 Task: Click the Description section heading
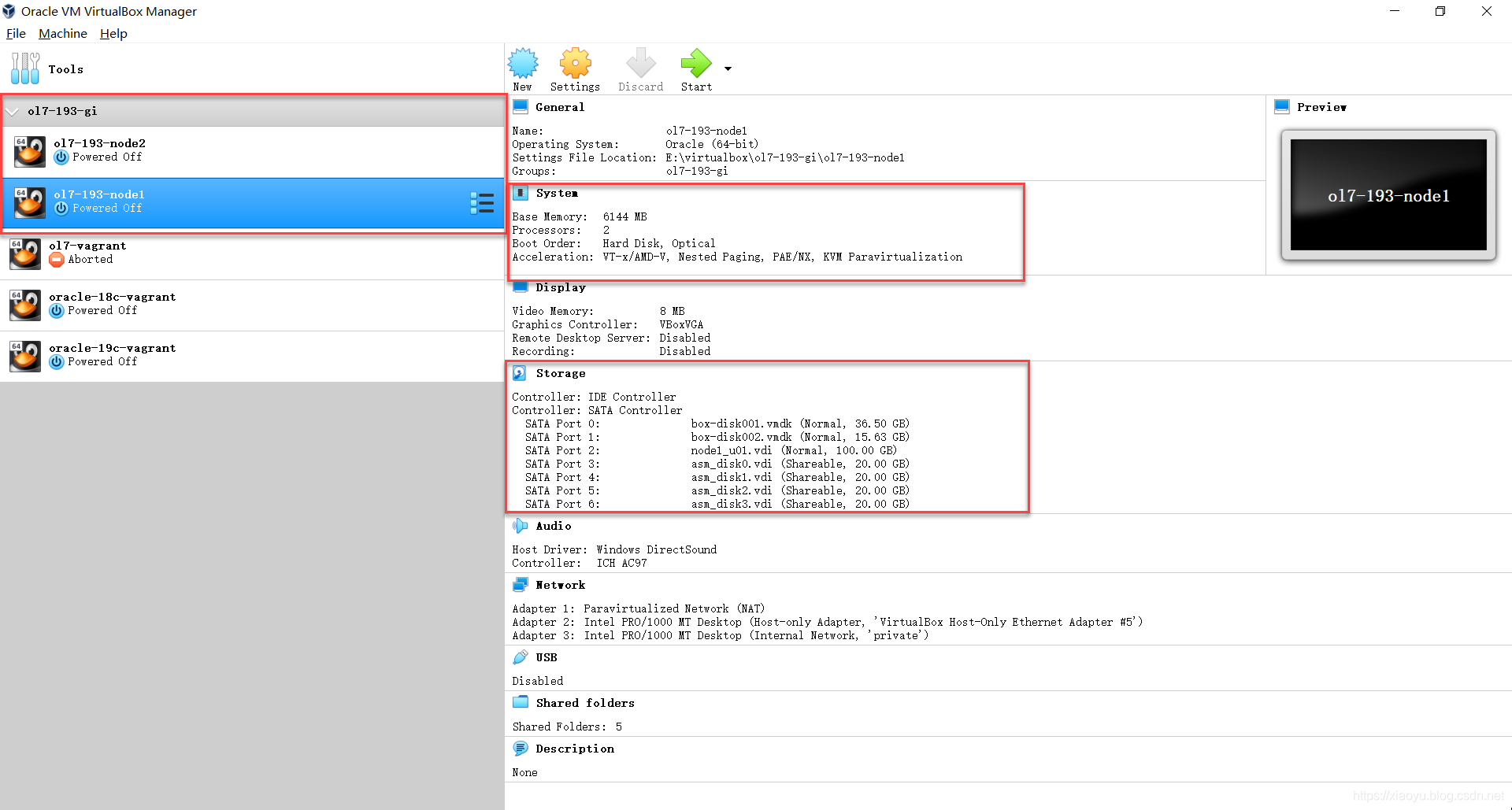(x=575, y=749)
